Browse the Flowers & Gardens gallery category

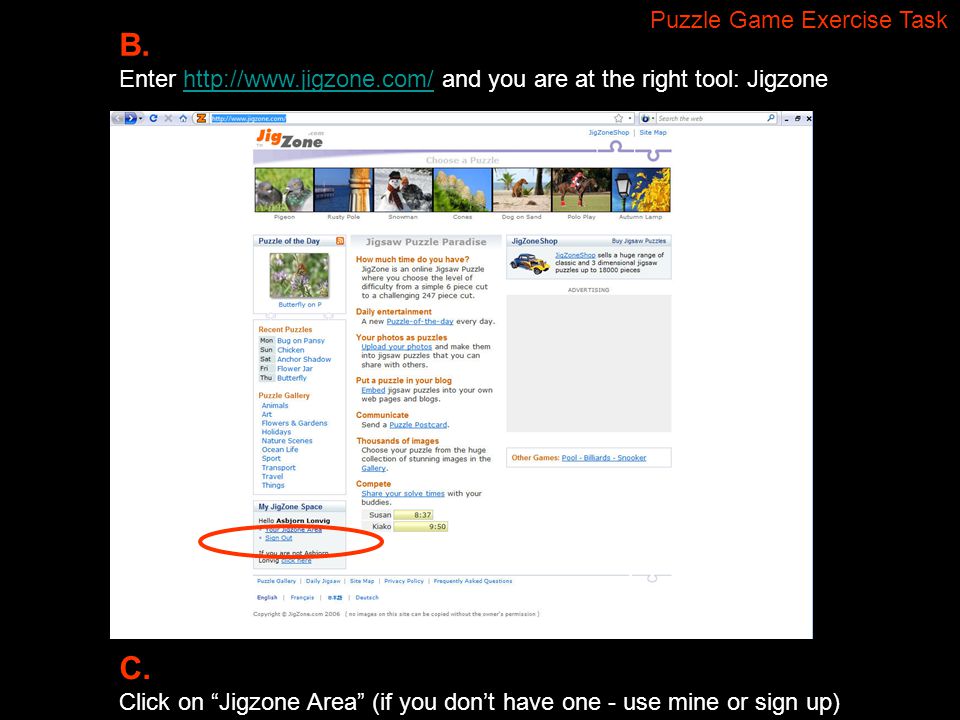pyautogui.click(x=294, y=423)
